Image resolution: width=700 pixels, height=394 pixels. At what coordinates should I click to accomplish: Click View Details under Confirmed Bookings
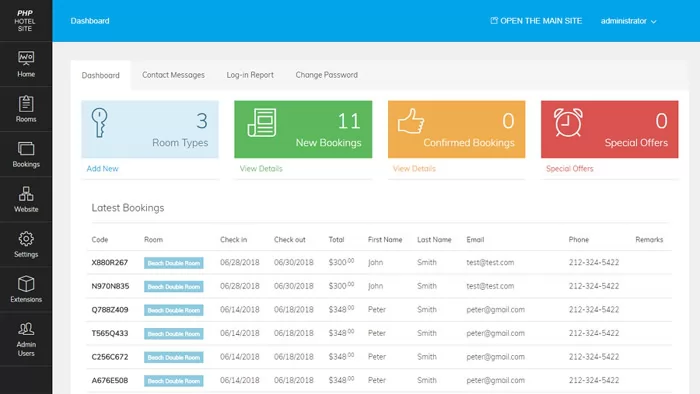414,169
